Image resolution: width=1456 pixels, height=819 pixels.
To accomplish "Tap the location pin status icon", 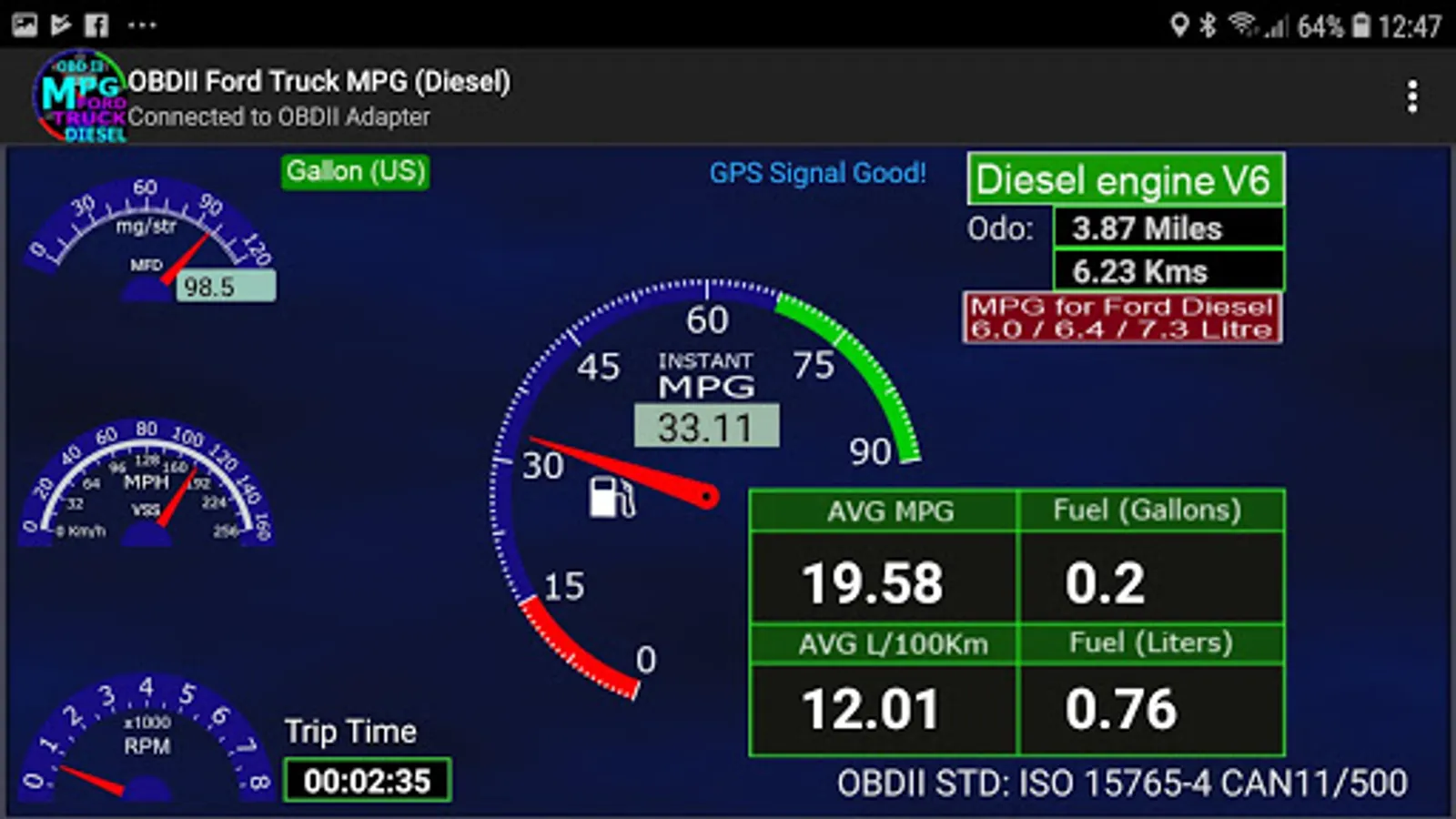I will coord(1179,25).
